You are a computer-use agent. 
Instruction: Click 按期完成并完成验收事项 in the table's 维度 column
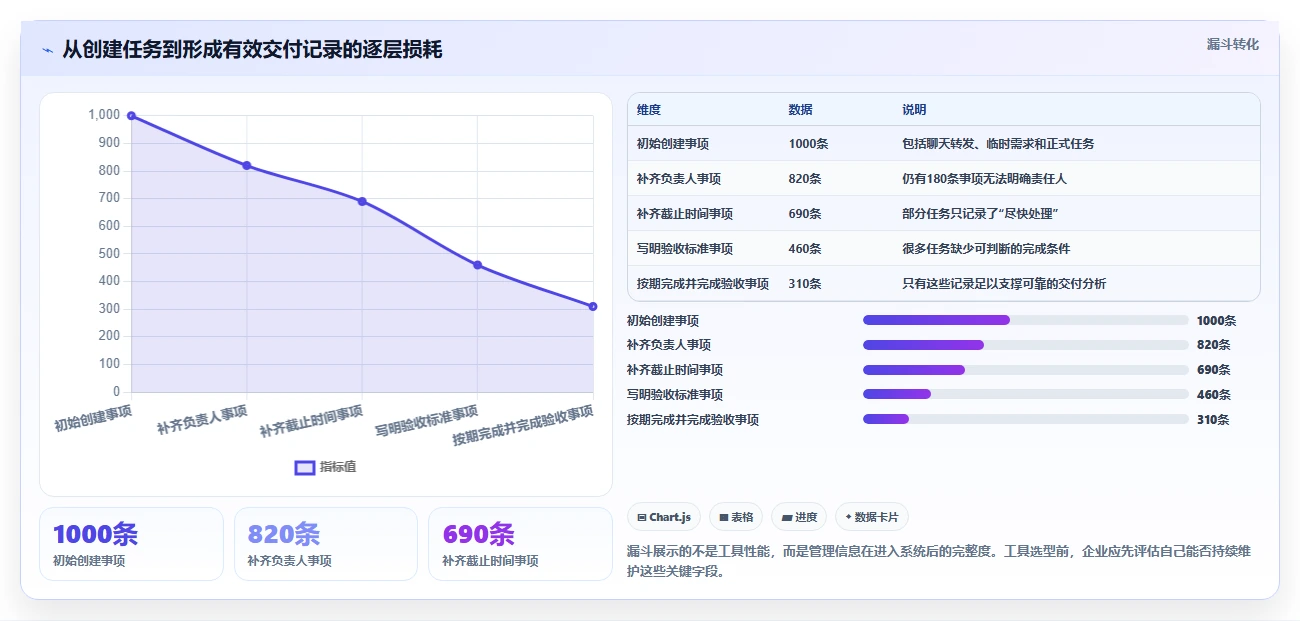703,284
